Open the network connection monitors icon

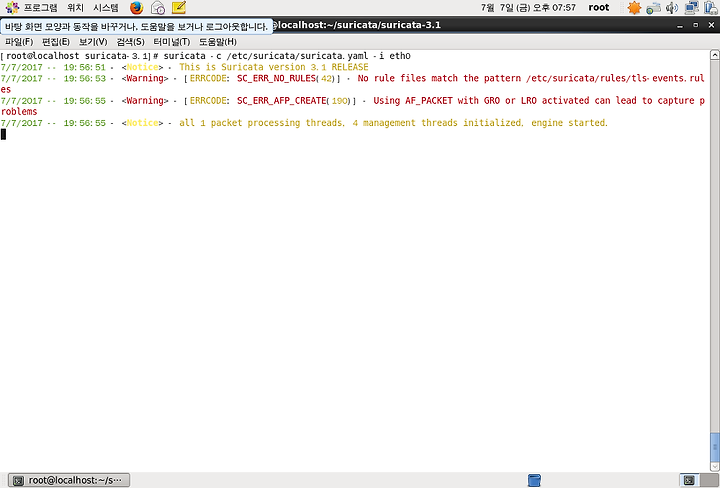click(x=691, y=8)
